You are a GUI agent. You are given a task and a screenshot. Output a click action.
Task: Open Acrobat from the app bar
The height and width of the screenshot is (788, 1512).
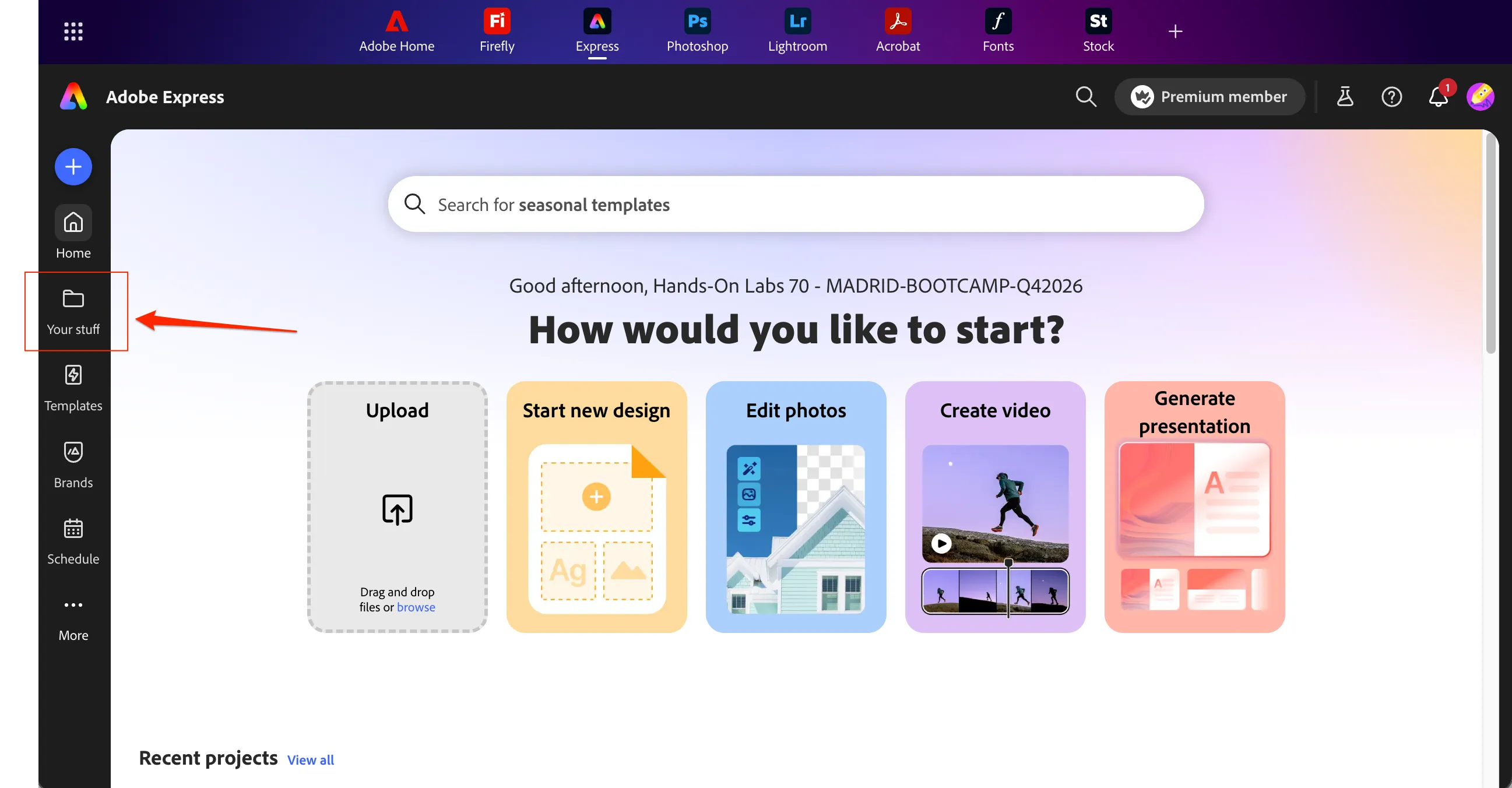[x=898, y=31]
